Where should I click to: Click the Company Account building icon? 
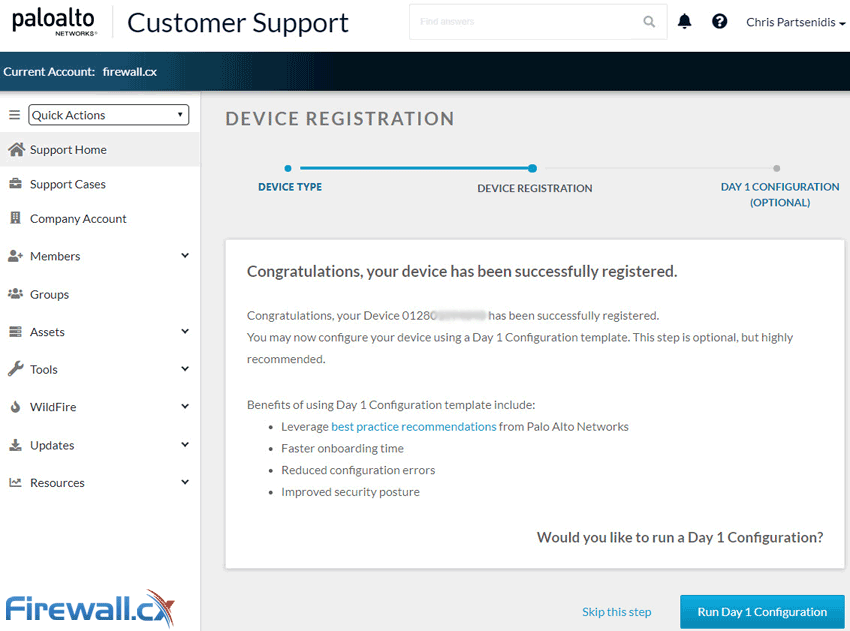click(16, 218)
